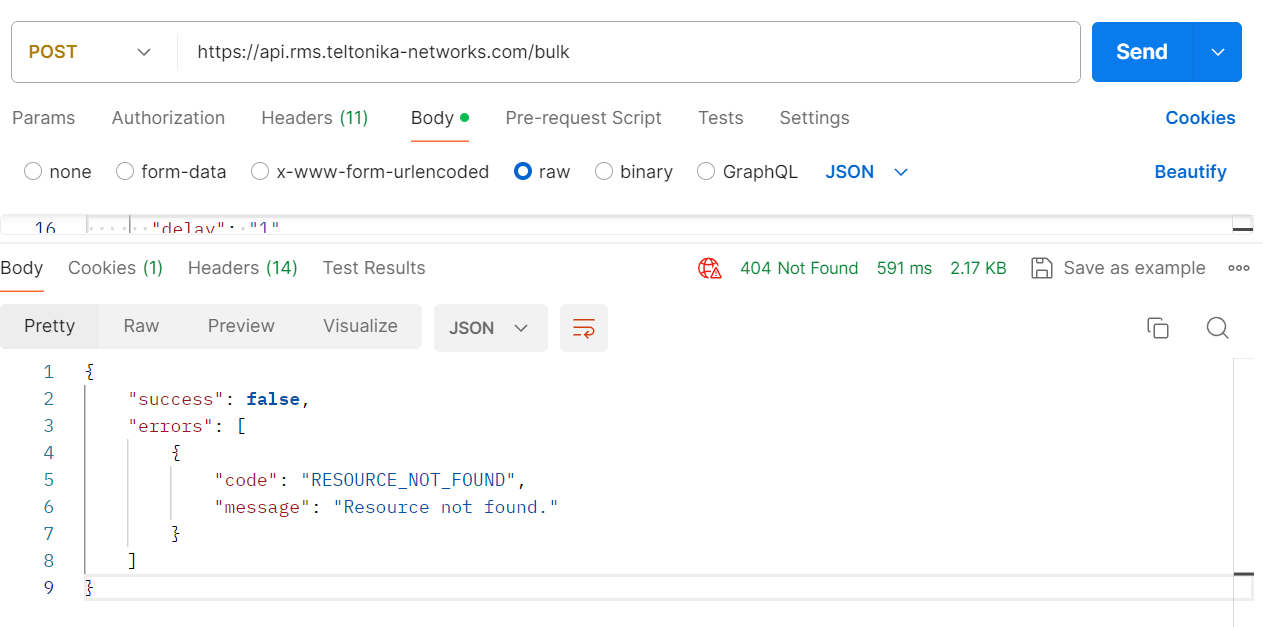Click the network security globe icon
This screenshot has height=627, width=1263.
click(x=709, y=268)
